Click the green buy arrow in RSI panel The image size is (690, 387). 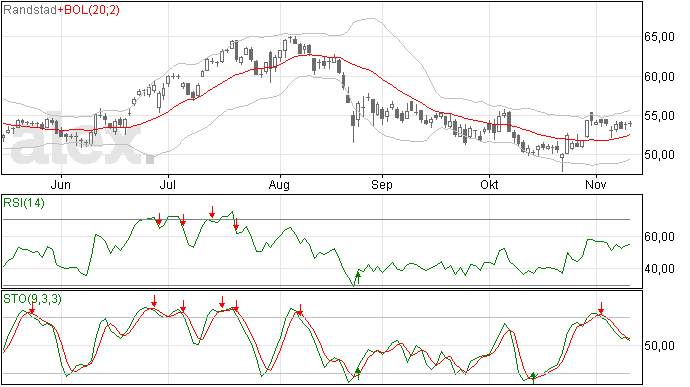(358, 278)
